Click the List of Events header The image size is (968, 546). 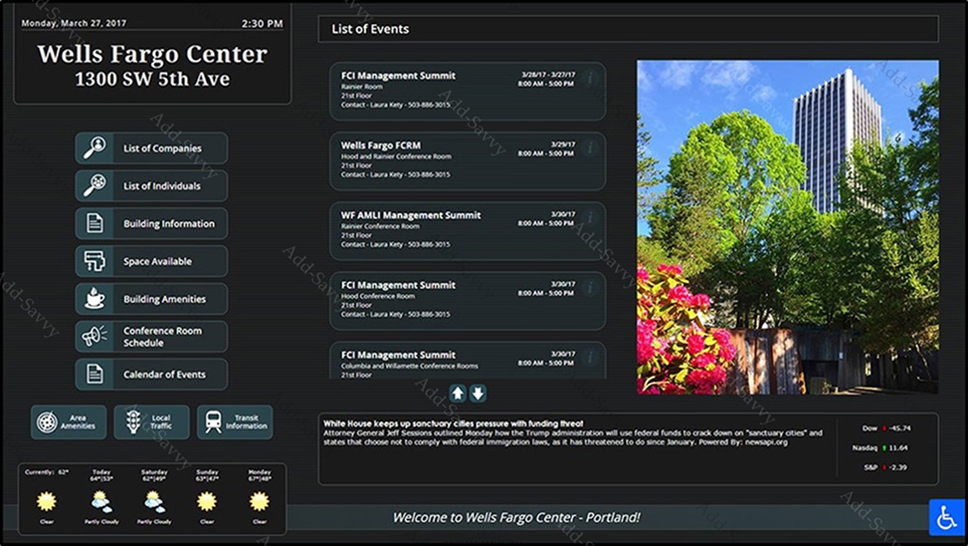[x=370, y=29]
